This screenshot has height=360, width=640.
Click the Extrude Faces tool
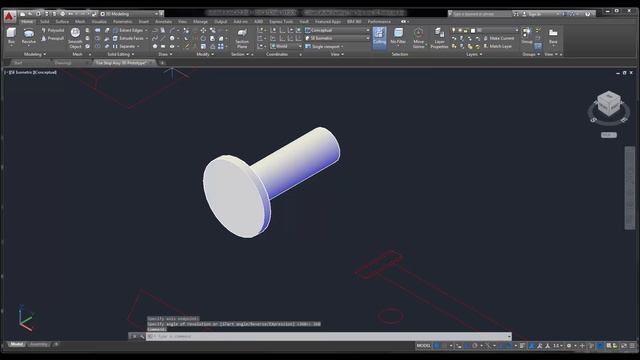point(128,38)
